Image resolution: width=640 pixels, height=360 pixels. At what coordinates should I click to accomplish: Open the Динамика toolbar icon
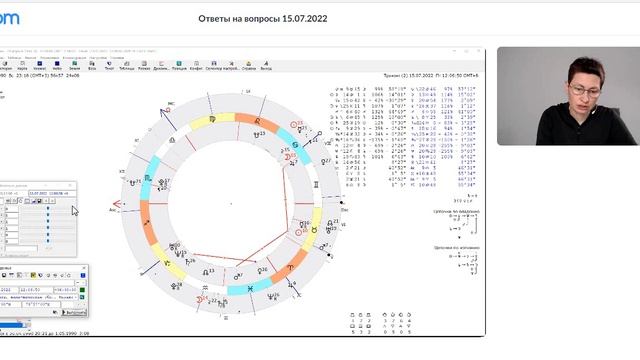tap(161, 66)
